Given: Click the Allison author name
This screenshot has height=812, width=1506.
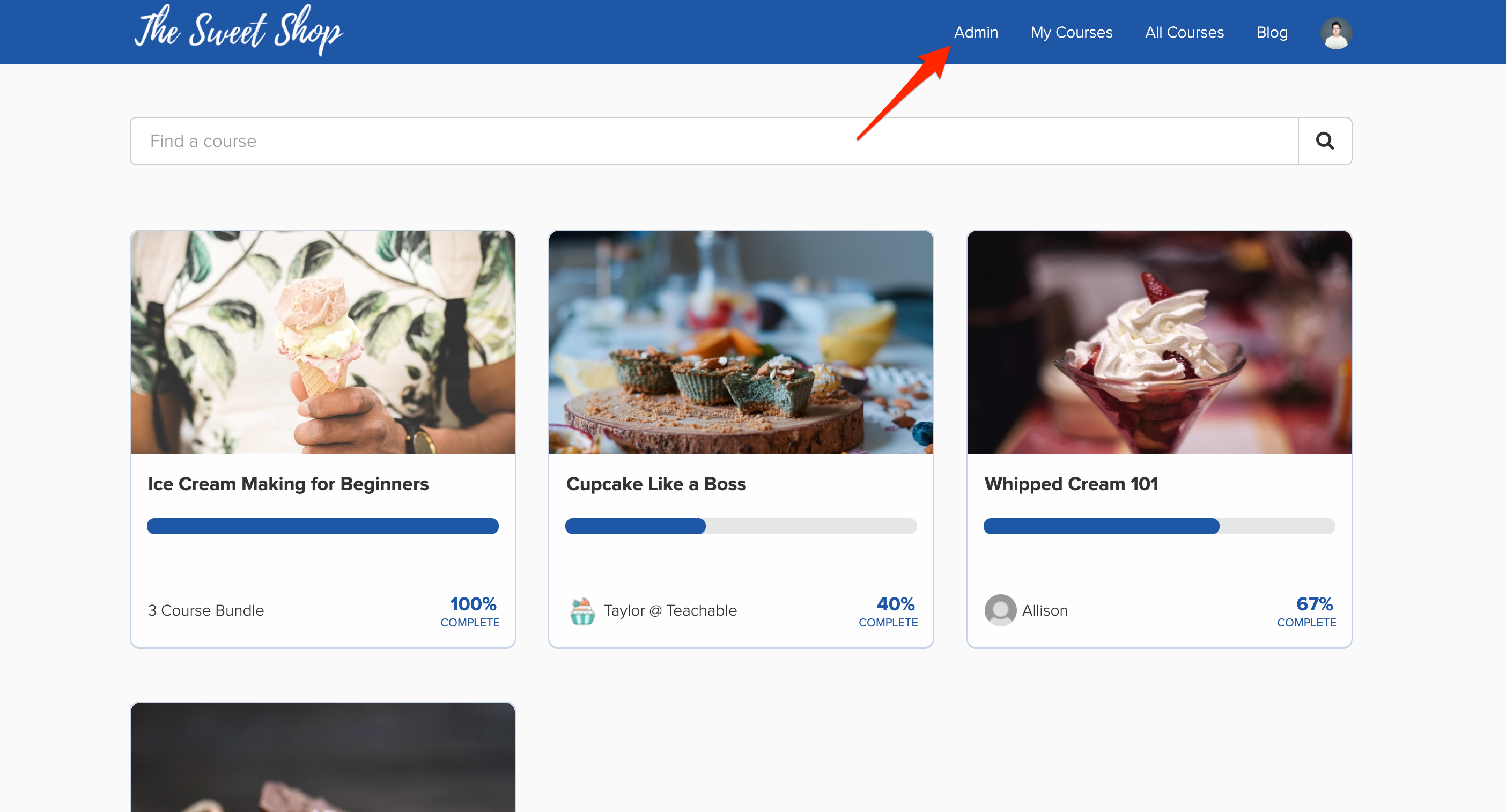Looking at the screenshot, I should 1045,610.
